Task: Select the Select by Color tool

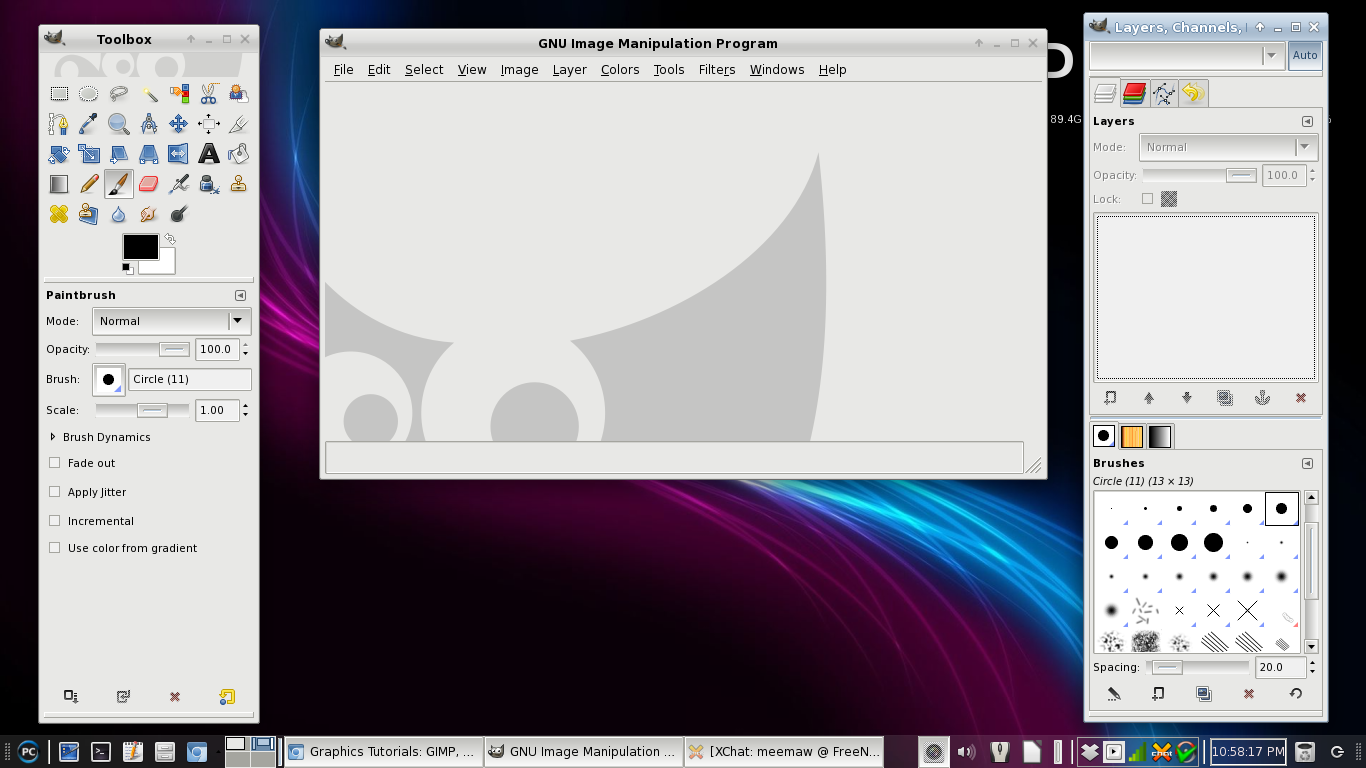Action: coord(179,94)
